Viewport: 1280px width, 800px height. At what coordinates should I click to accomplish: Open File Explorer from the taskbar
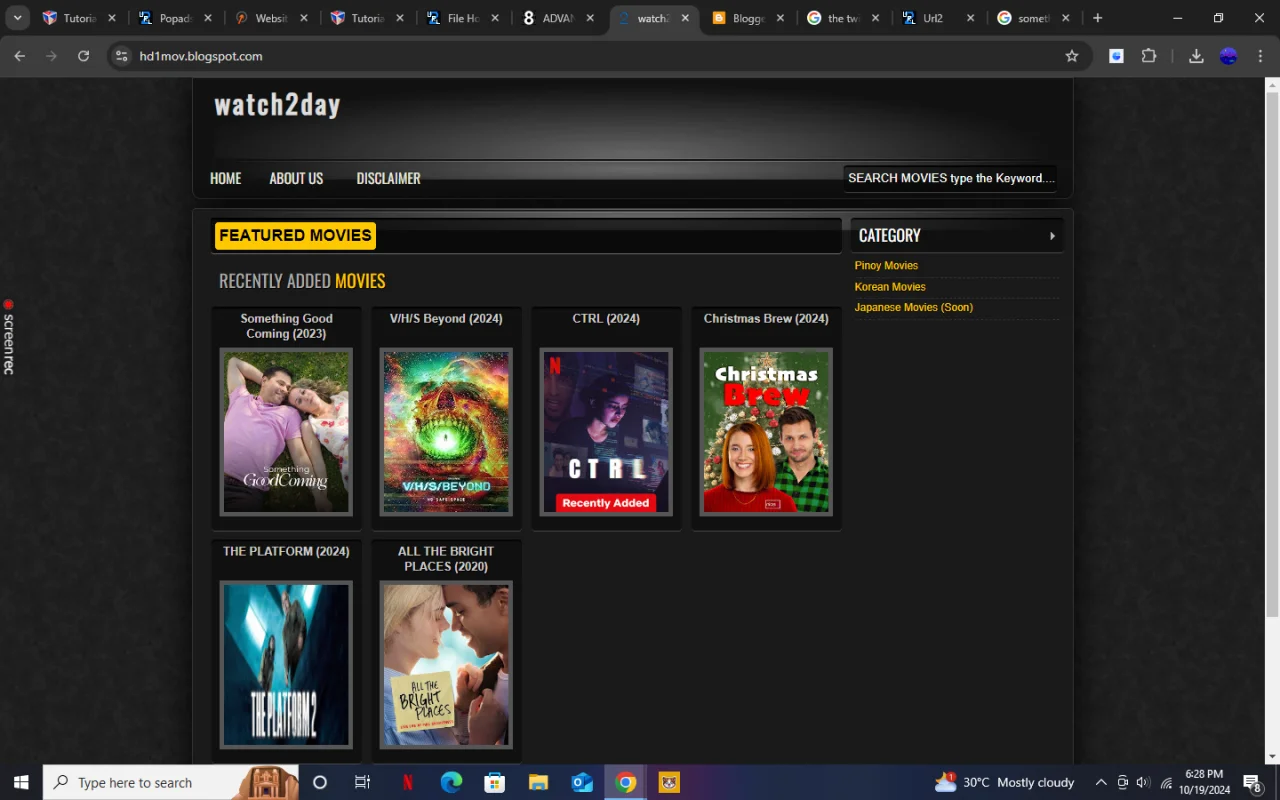(538, 782)
